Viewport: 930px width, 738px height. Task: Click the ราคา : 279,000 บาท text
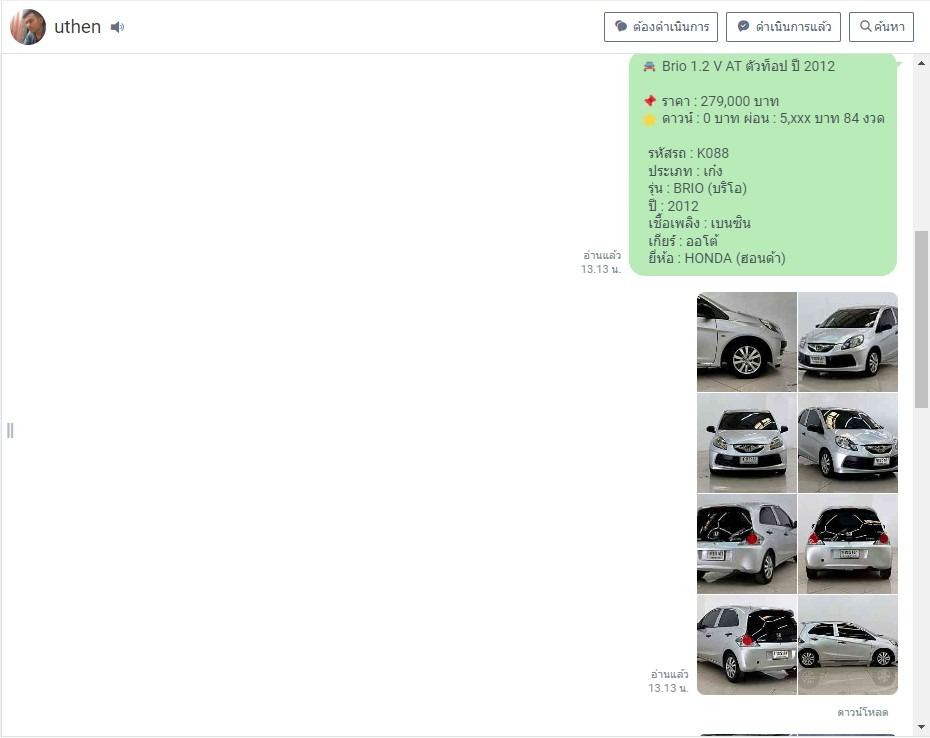point(721,101)
